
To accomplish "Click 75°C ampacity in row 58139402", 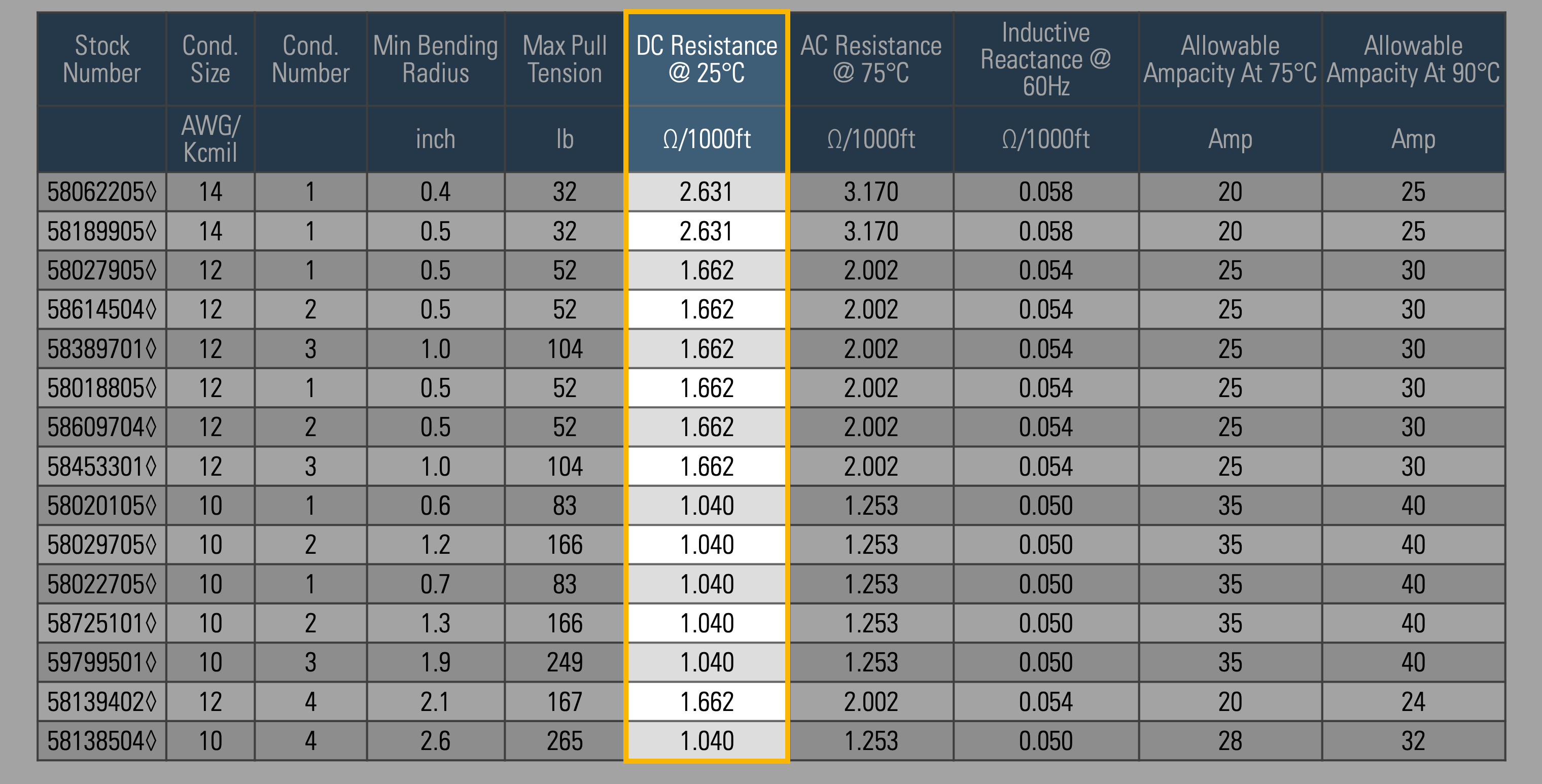I will [x=1230, y=701].
